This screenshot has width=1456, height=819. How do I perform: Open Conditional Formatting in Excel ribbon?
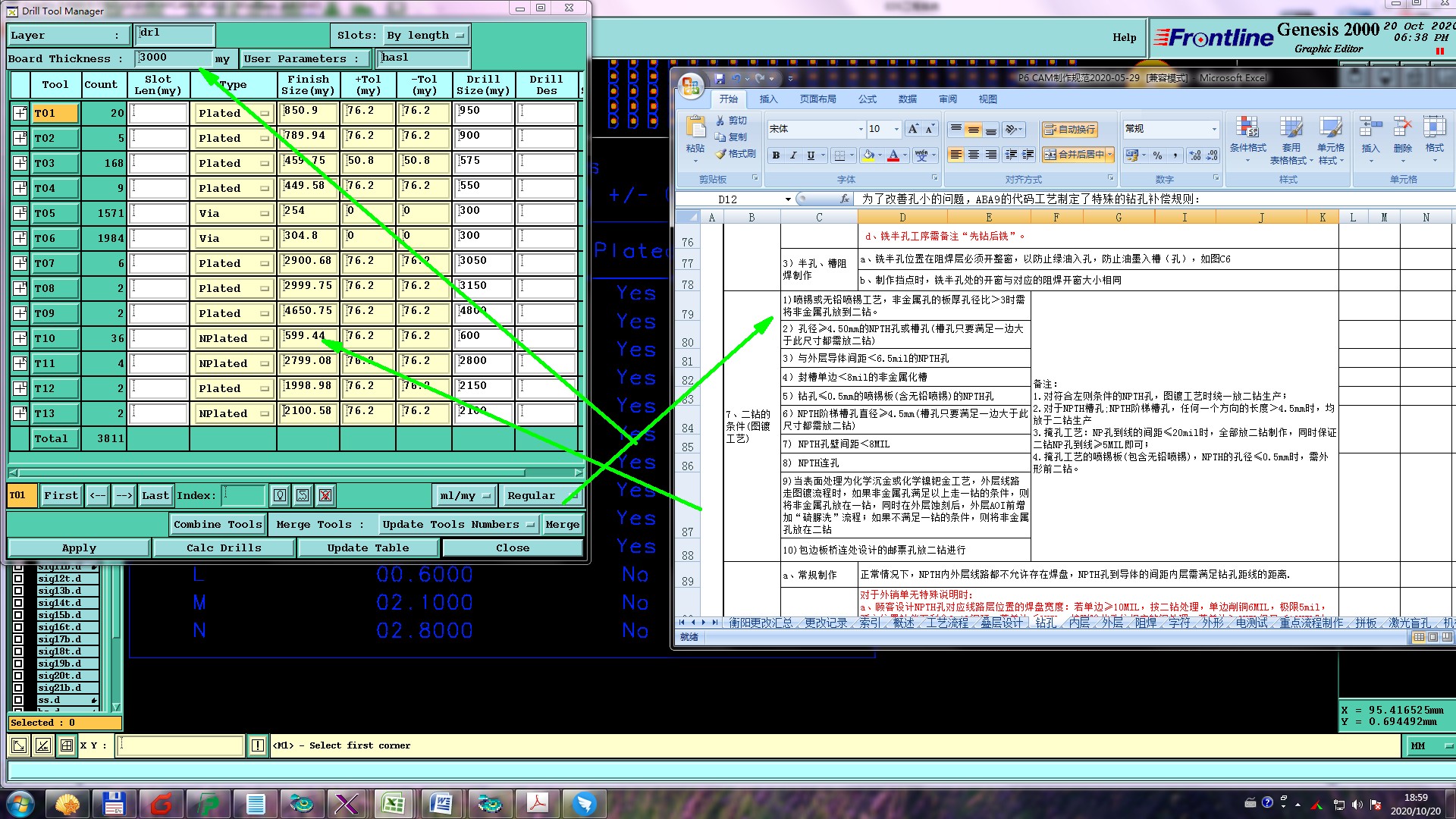tap(1247, 140)
